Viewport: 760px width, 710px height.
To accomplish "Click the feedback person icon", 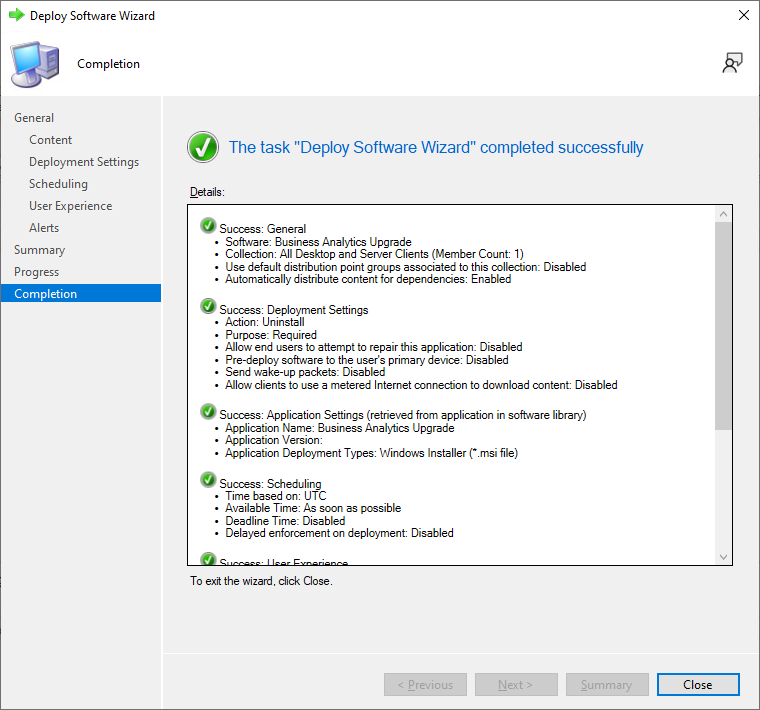I will [x=732, y=63].
